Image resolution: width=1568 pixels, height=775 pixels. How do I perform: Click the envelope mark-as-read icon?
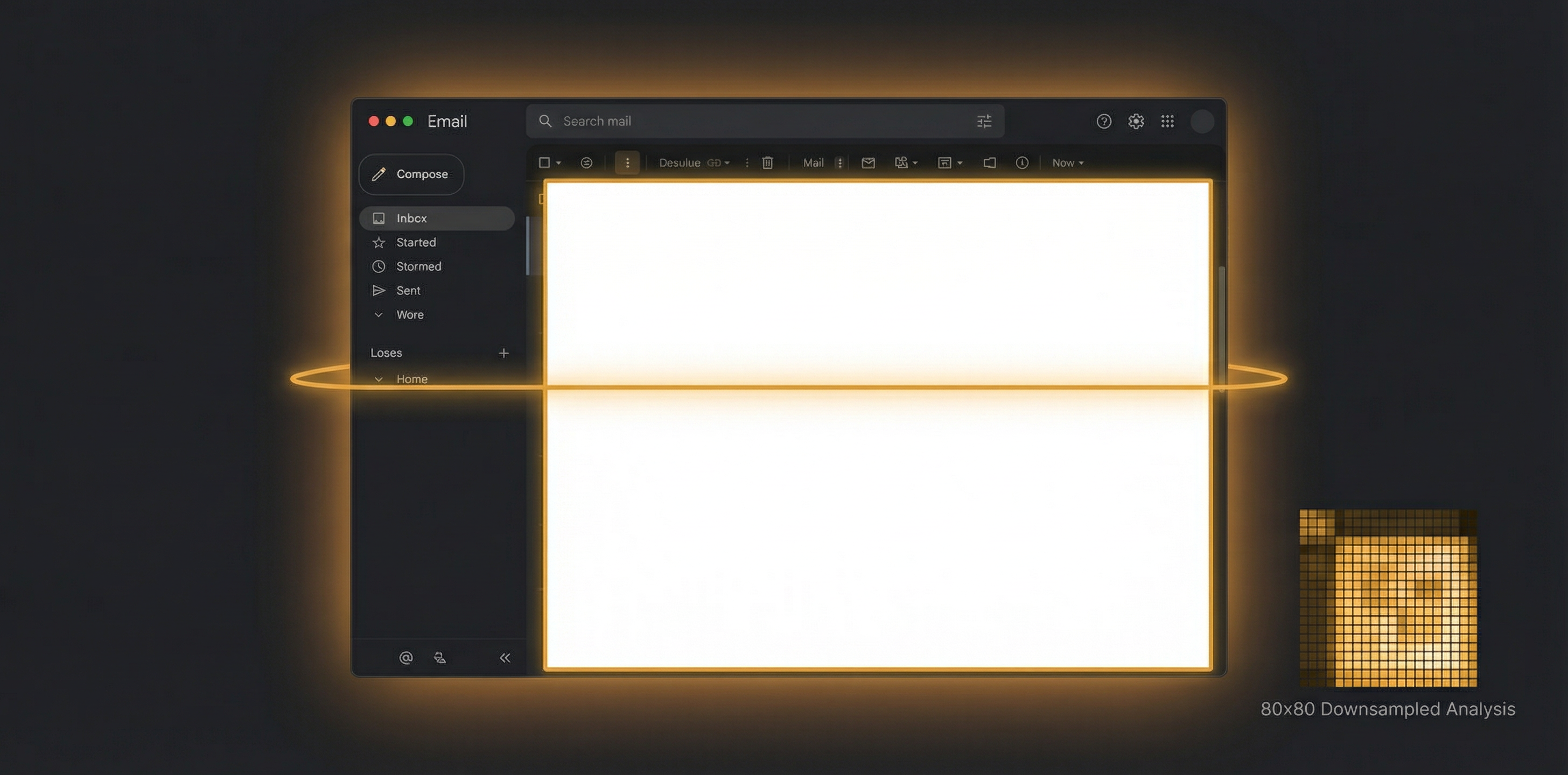click(868, 163)
